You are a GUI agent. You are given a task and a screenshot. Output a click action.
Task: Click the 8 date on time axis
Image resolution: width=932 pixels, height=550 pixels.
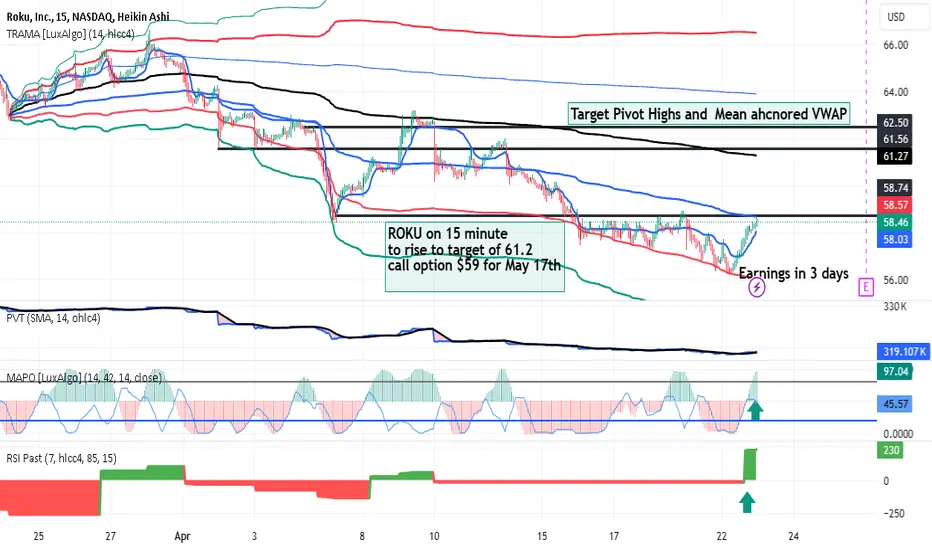click(x=362, y=536)
